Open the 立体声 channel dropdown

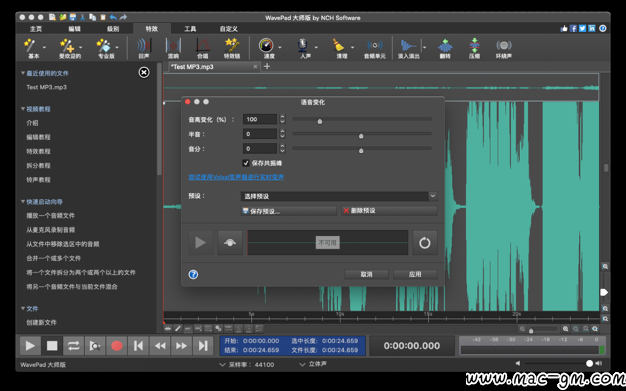point(302,364)
